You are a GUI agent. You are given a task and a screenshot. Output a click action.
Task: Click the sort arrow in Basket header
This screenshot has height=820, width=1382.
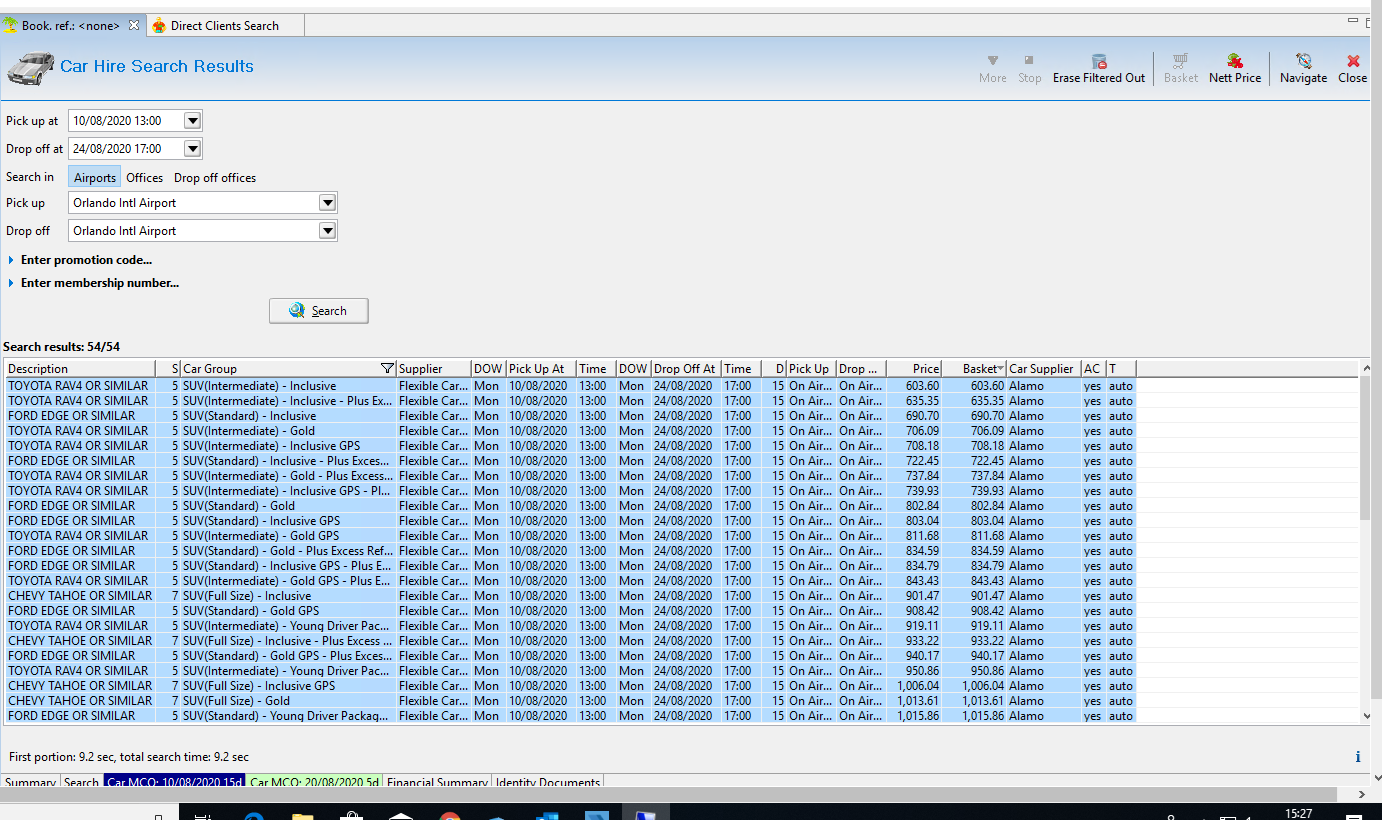pyautogui.click(x=1001, y=369)
